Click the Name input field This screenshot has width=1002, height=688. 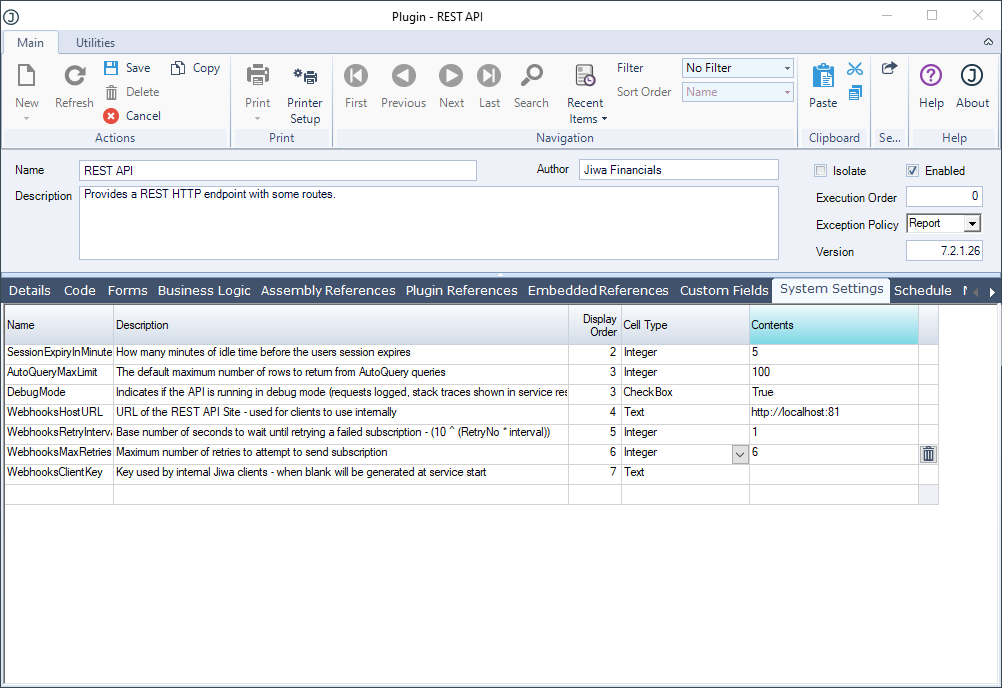pyautogui.click(x=278, y=170)
